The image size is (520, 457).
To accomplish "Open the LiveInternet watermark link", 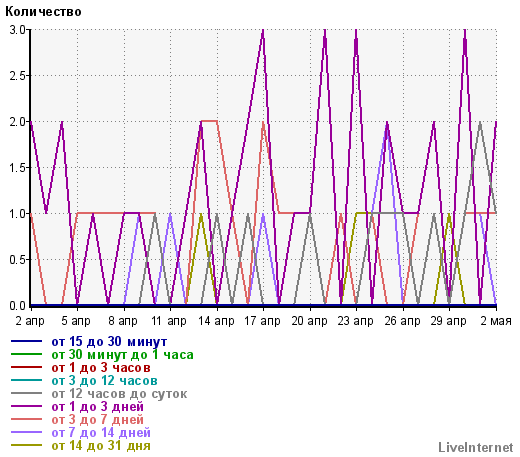I will pyautogui.click(x=476, y=447).
